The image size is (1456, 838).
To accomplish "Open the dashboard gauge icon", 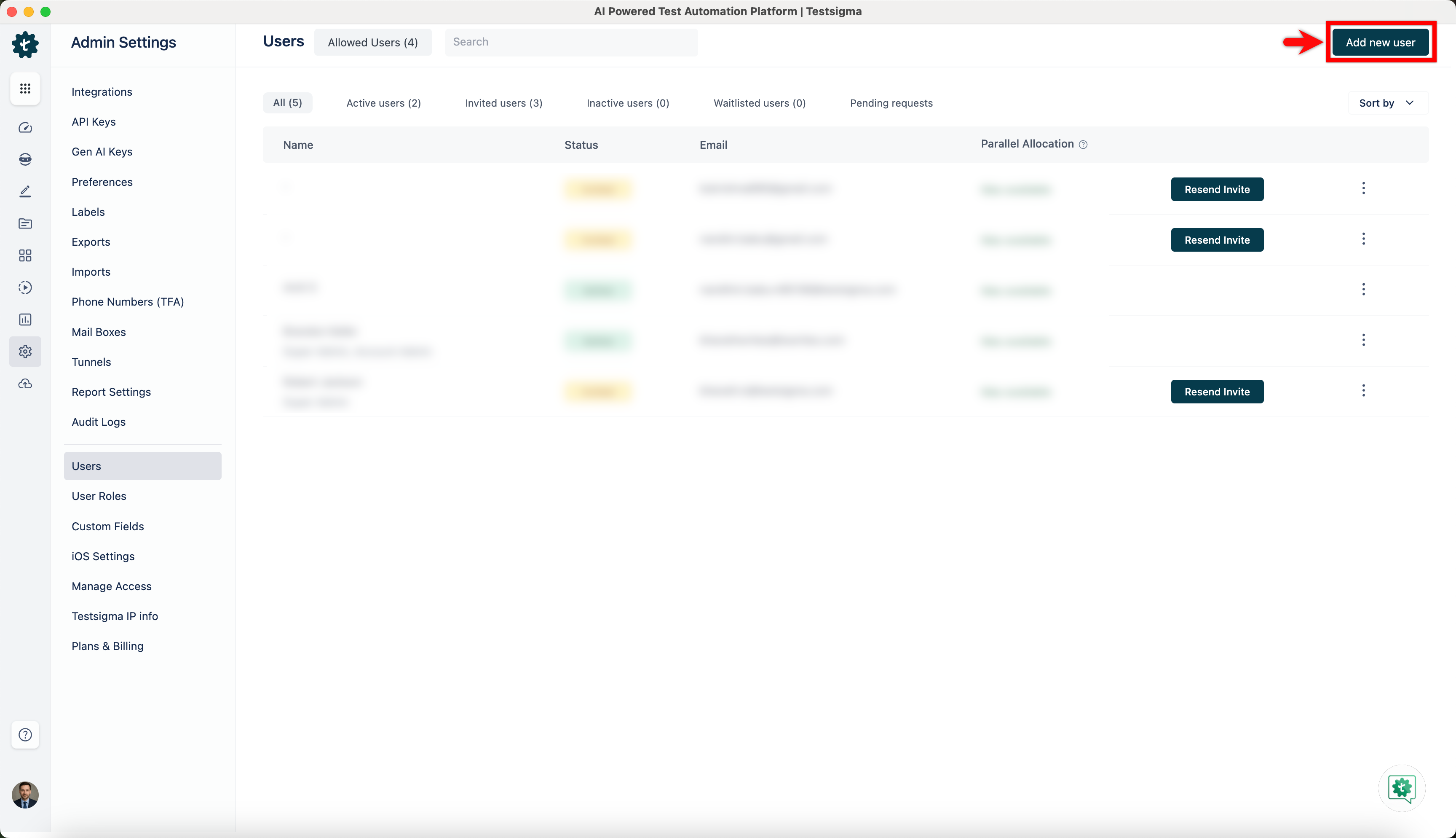I will click(25, 127).
